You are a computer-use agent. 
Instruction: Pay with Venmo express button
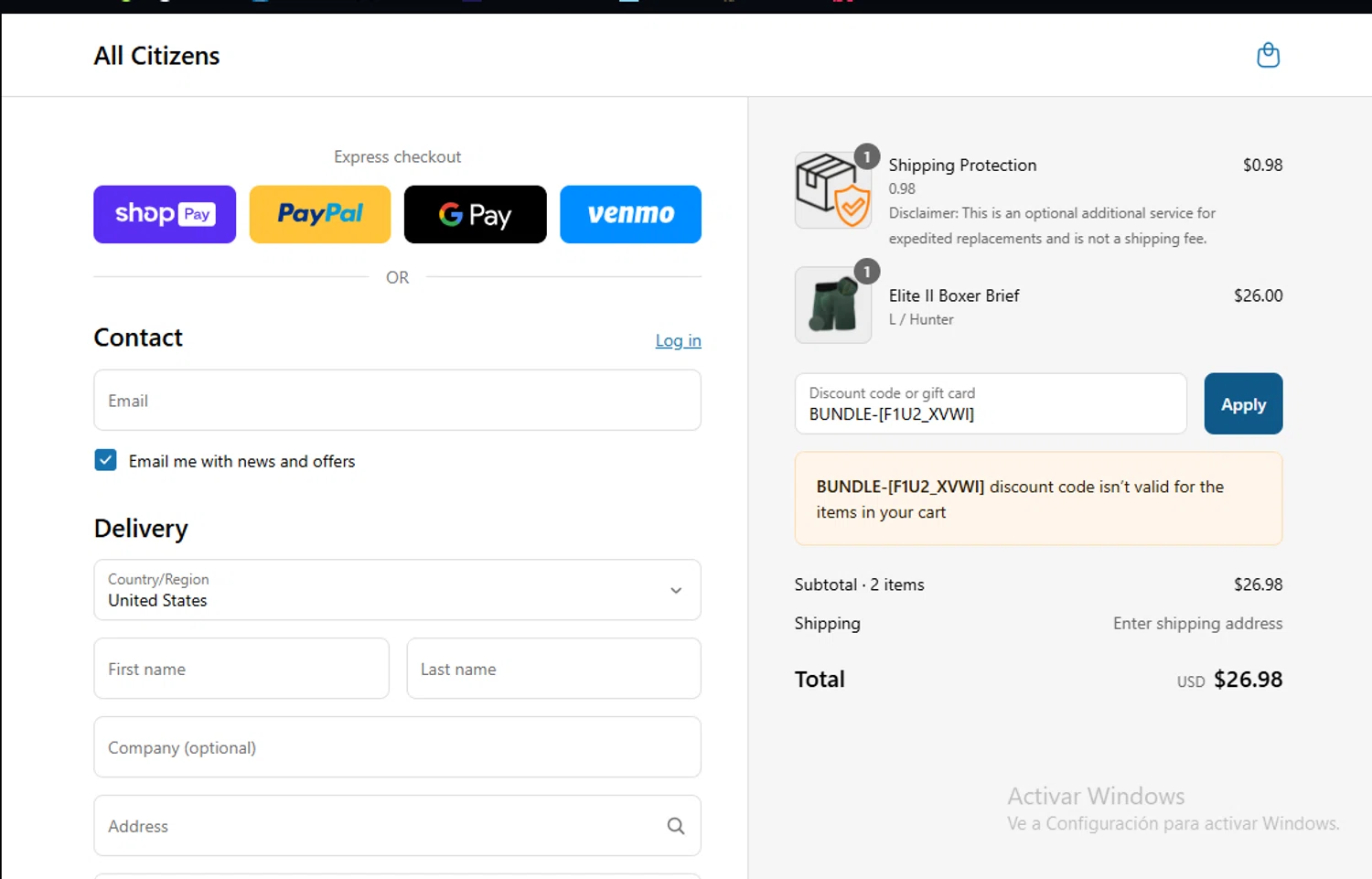pos(631,214)
